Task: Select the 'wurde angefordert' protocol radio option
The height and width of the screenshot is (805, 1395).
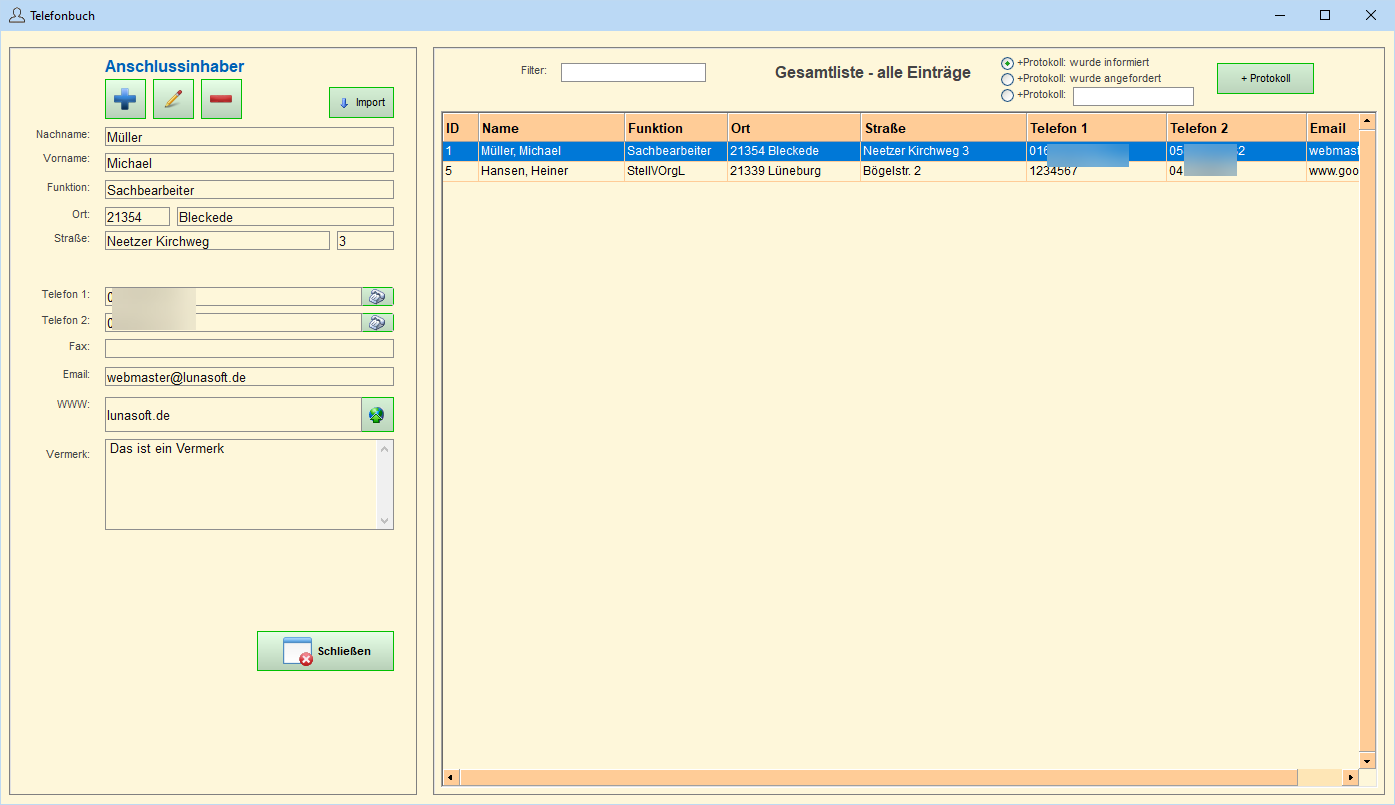Action: tap(1007, 79)
